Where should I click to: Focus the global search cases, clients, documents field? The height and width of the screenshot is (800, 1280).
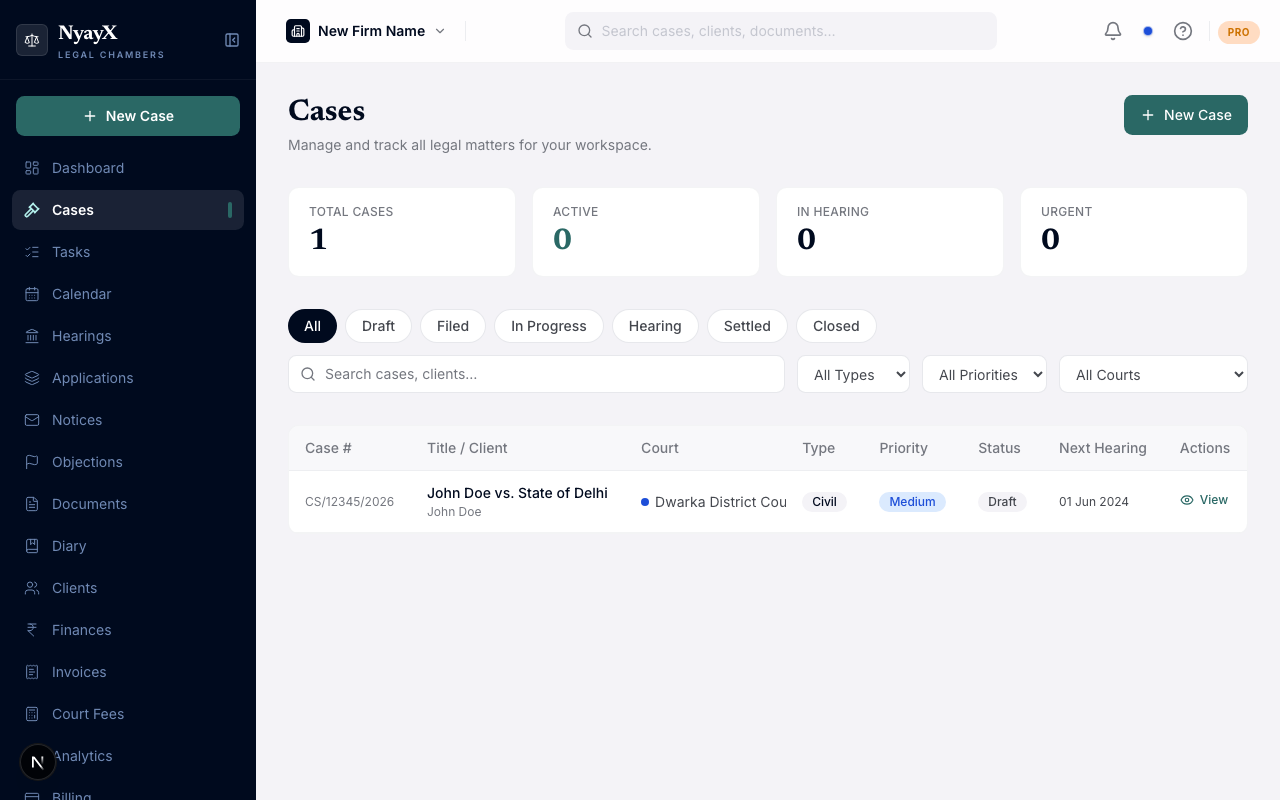(780, 31)
